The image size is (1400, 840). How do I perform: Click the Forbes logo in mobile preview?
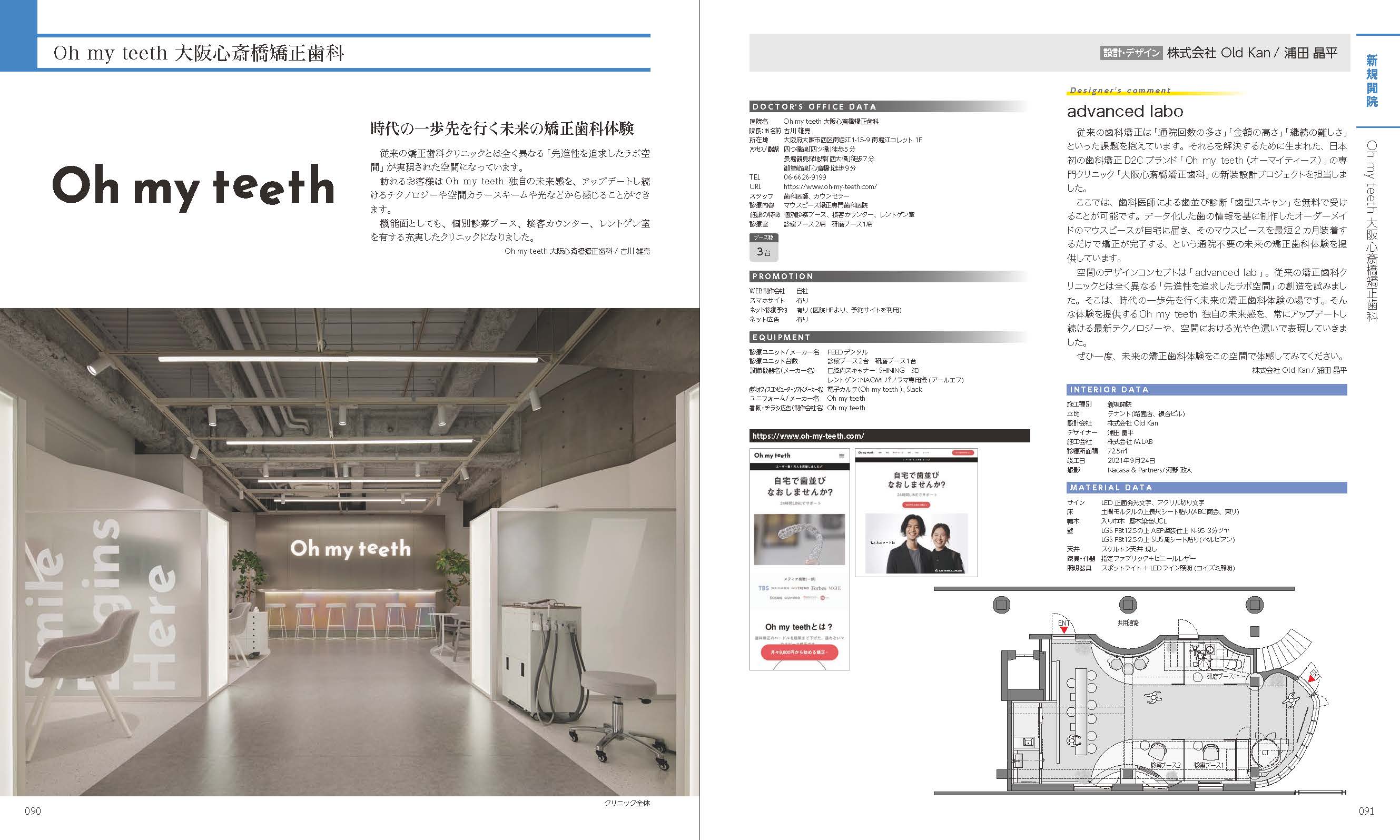click(x=818, y=588)
